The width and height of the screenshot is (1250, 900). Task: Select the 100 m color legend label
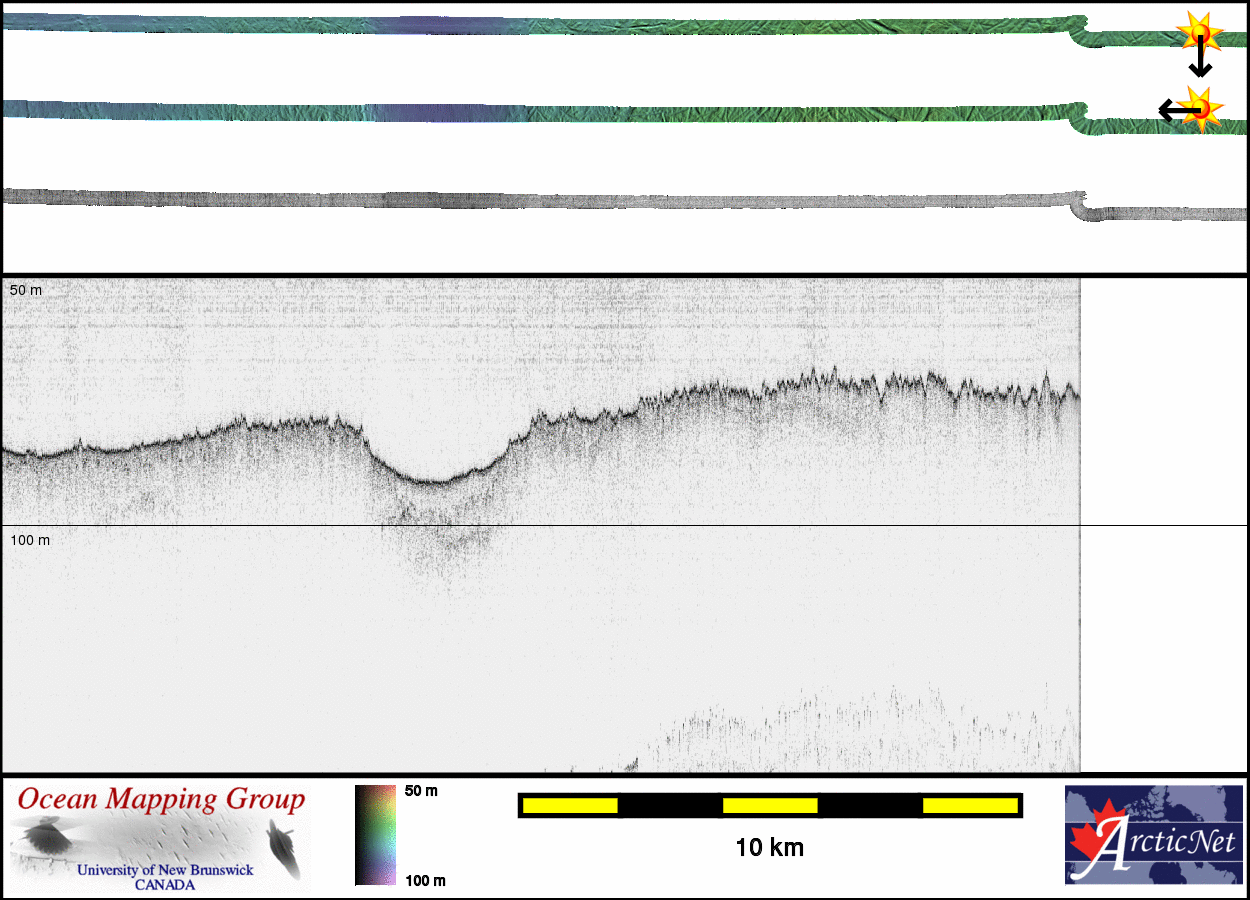point(425,880)
